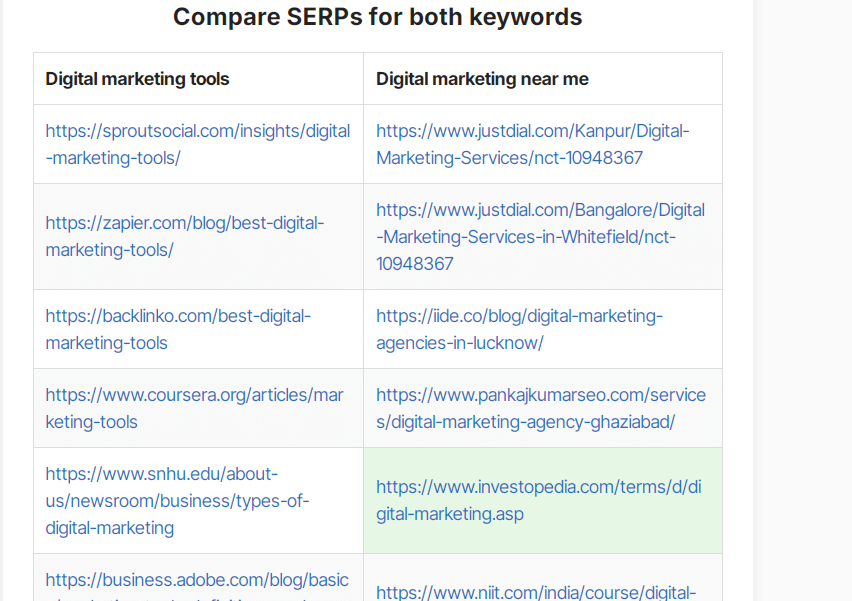Open the zapier.com best digital marketing tools link
This screenshot has width=852, height=601.
click(185, 236)
